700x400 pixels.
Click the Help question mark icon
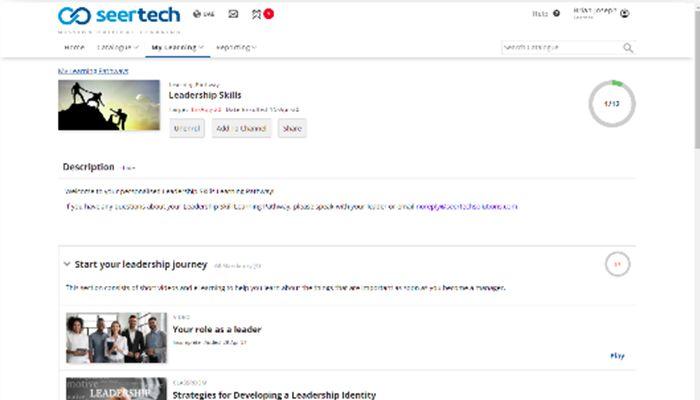point(556,13)
